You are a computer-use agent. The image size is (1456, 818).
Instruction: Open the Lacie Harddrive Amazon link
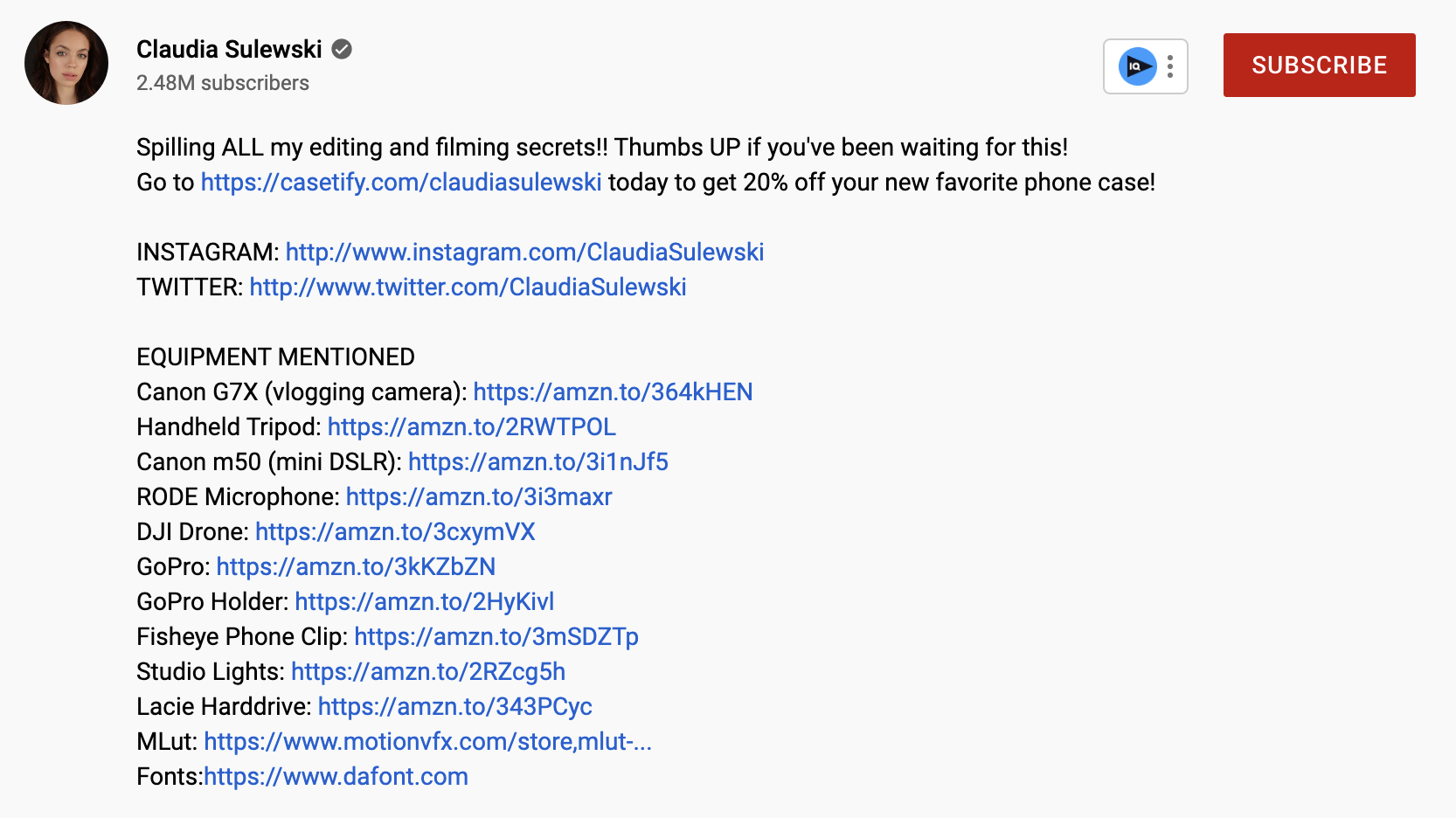455,706
